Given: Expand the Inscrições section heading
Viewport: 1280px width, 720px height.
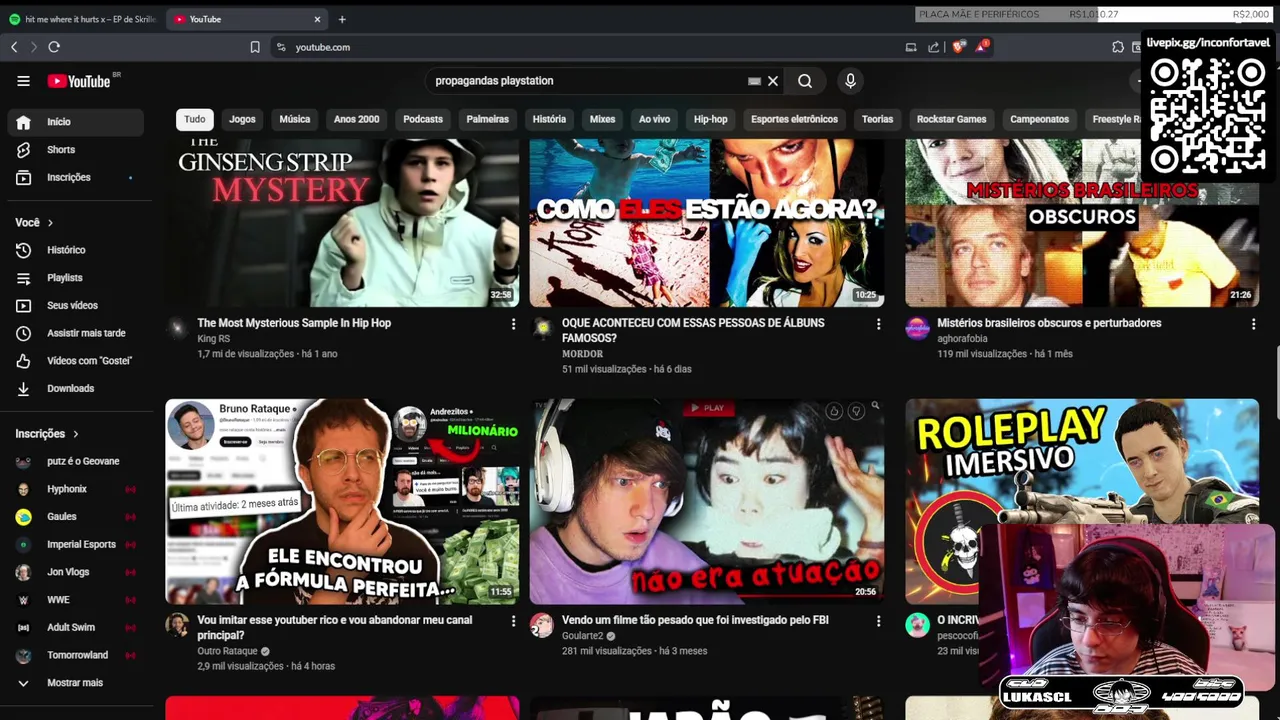Looking at the screenshot, I should [x=47, y=434].
